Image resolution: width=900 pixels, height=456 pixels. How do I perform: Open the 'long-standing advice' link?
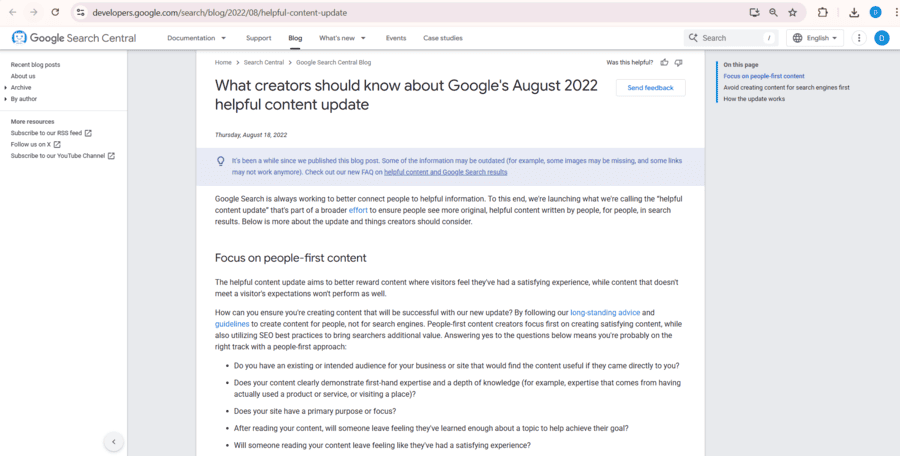[x=605, y=312]
